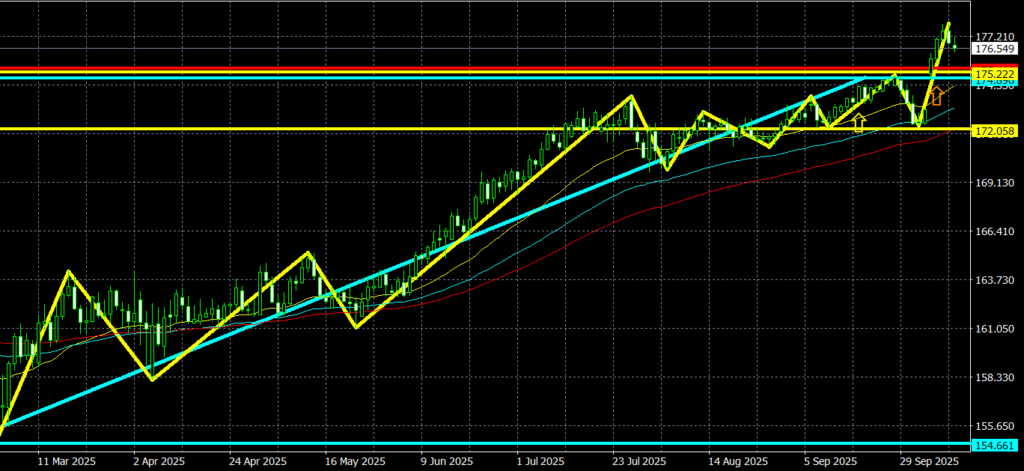1024x471 pixels.
Task: Select the 176.549 current price label
Action: [x=995, y=49]
